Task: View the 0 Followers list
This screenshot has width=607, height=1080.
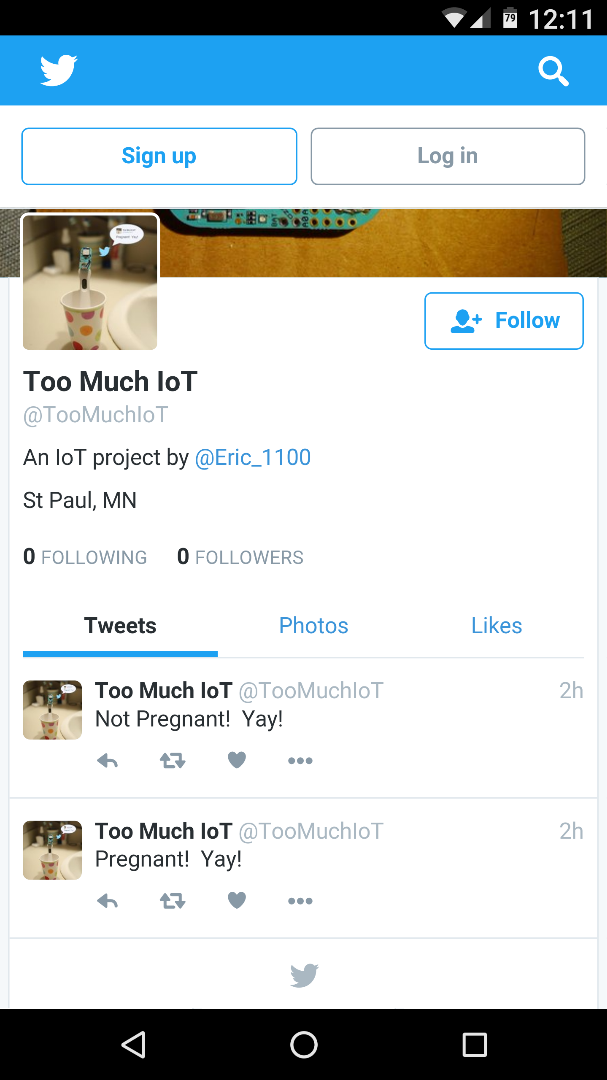Action: coord(240,557)
